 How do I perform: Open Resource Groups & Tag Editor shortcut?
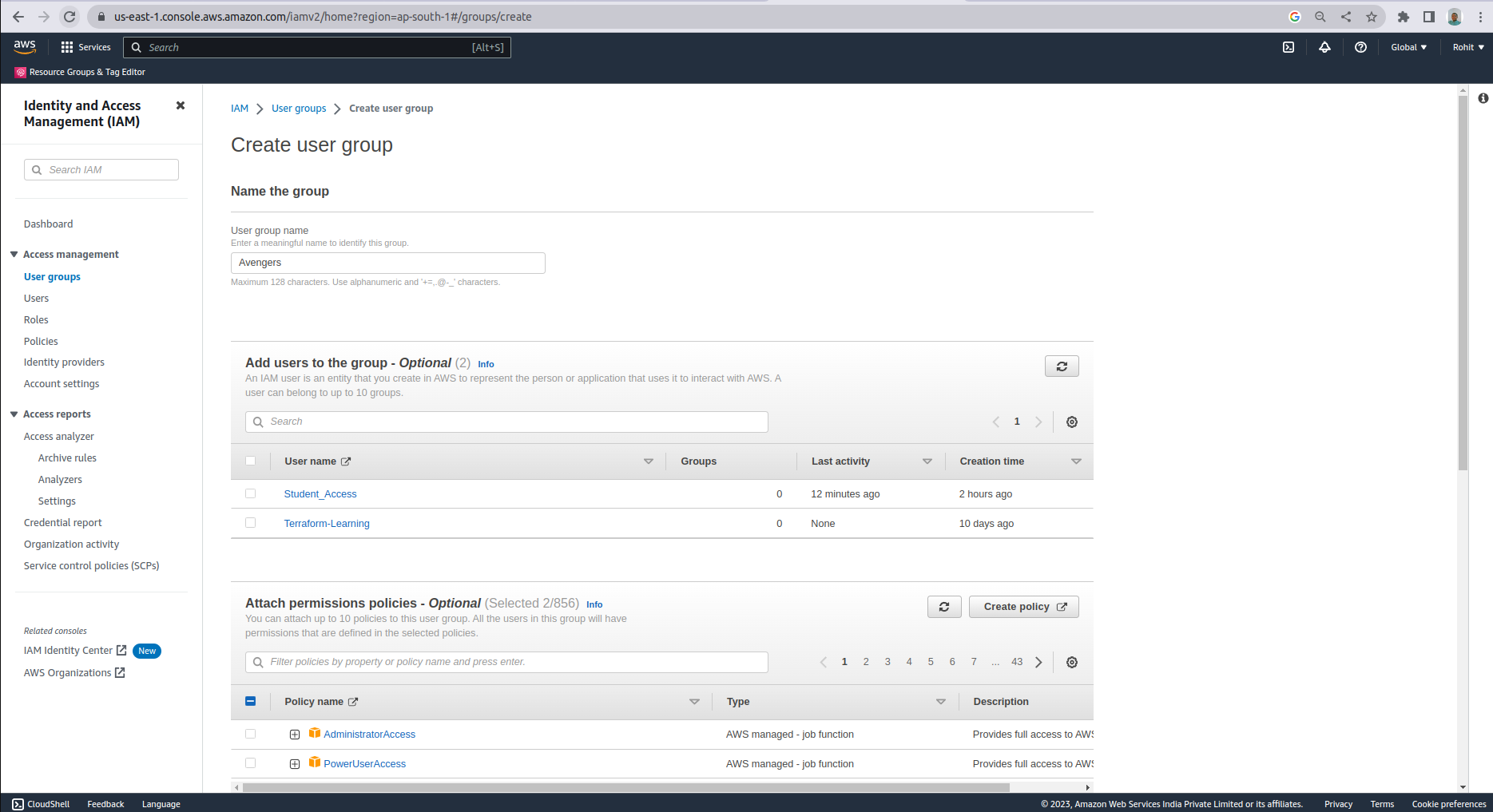click(x=80, y=72)
